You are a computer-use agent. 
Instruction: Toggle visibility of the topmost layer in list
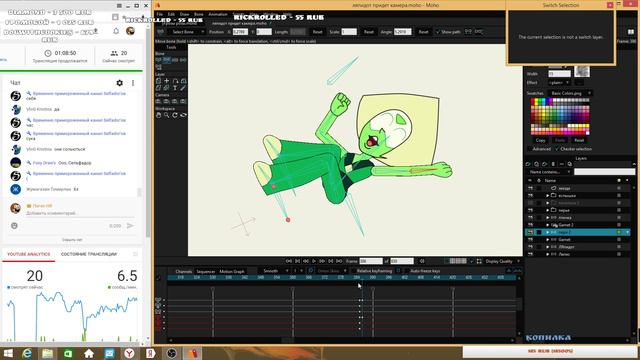pos(530,188)
